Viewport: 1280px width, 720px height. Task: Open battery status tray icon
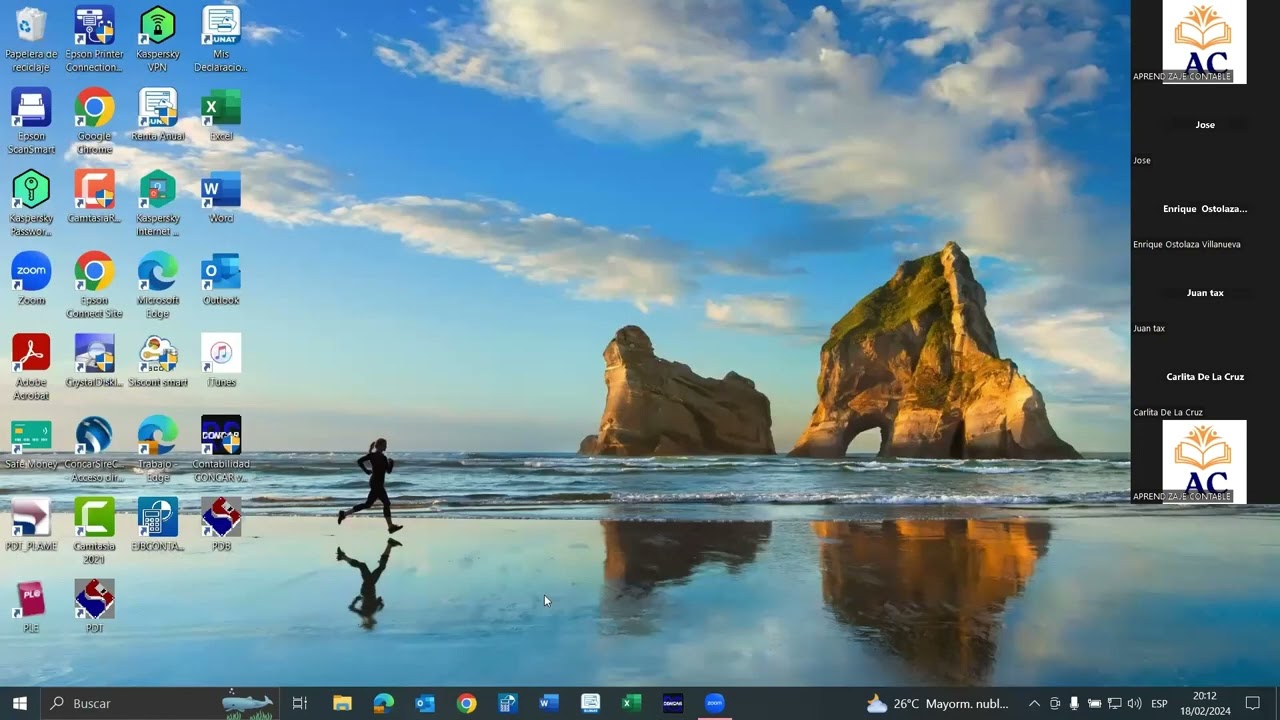coord(1094,703)
